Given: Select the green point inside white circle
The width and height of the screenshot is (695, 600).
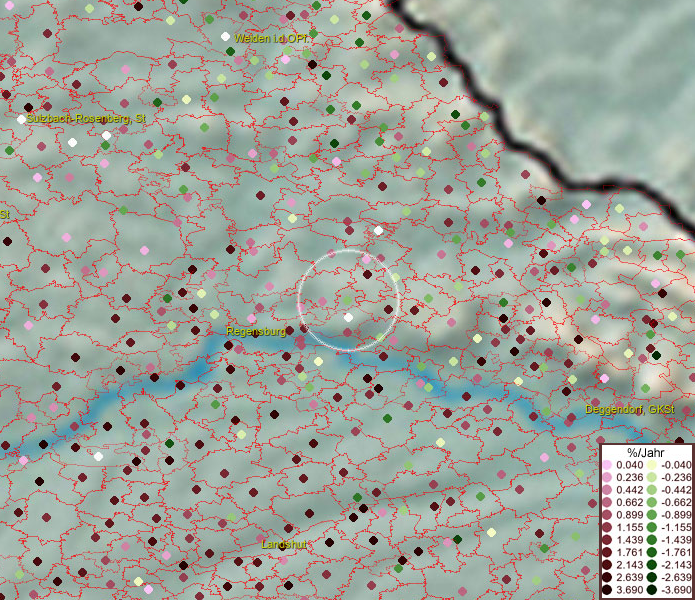Looking at the screenshot, I should [346, 298].
